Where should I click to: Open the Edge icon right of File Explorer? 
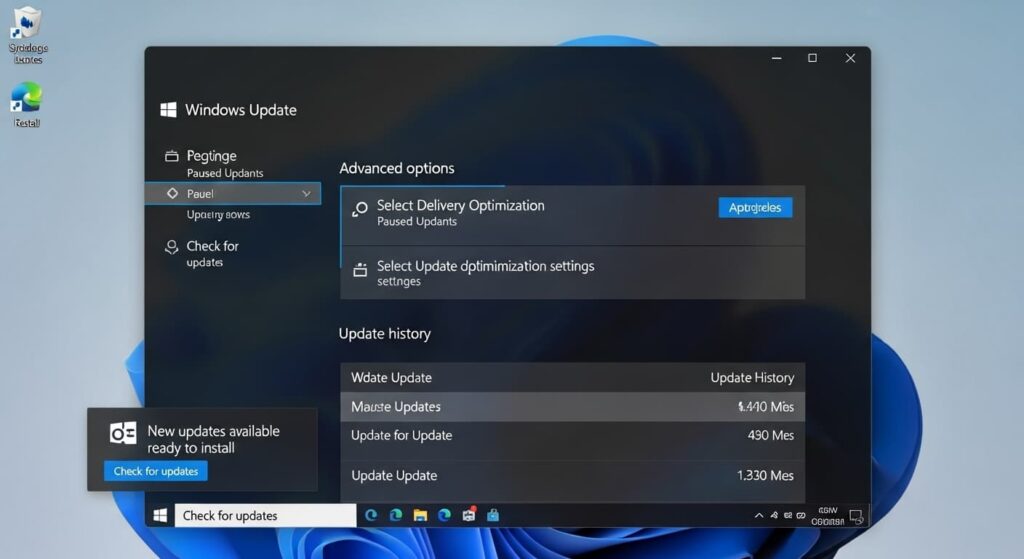(445, 515)
